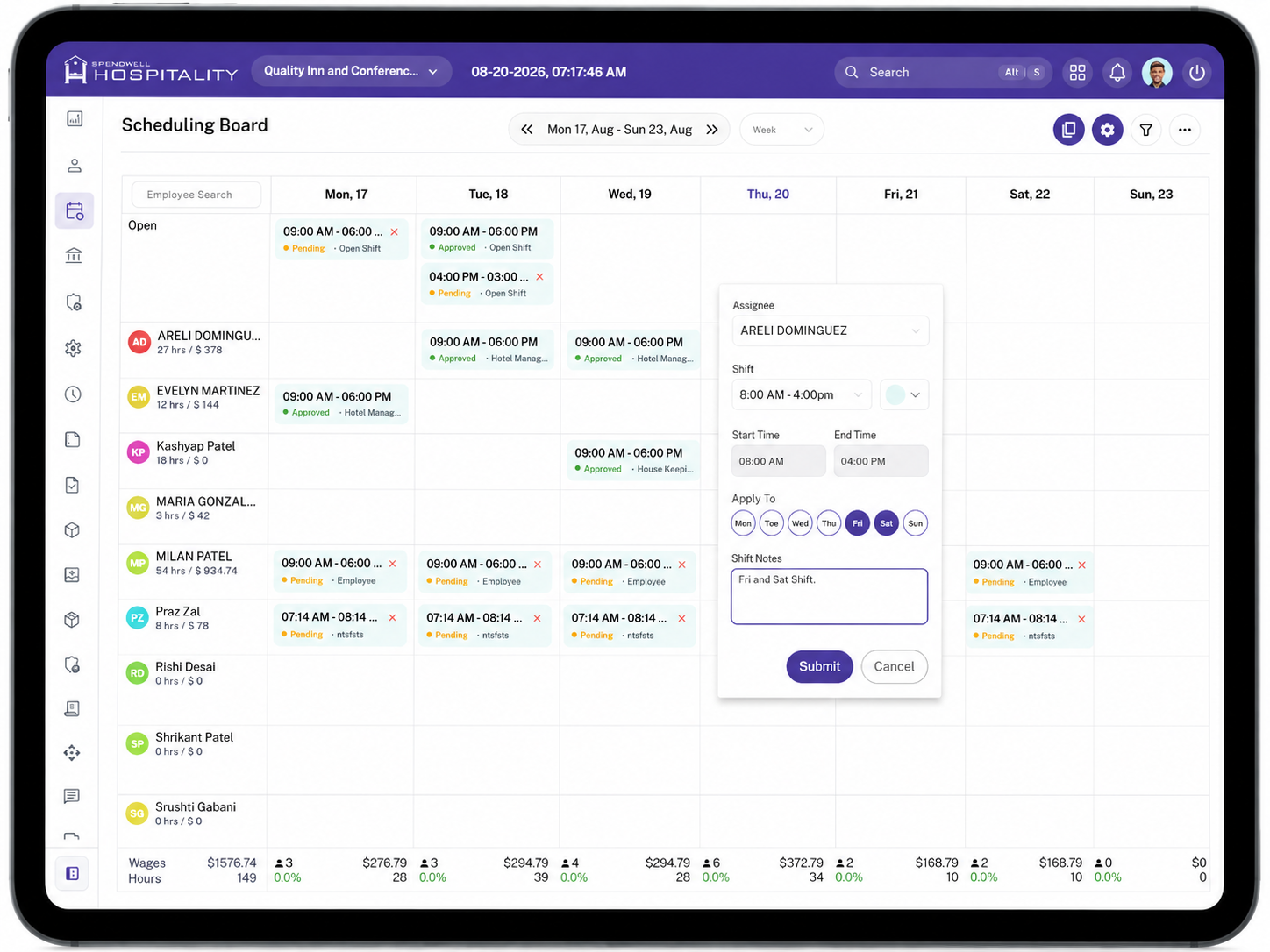Open the chat message sidebar icon
The width and height of the screenshot is (1270, 952).
point(72,796)
